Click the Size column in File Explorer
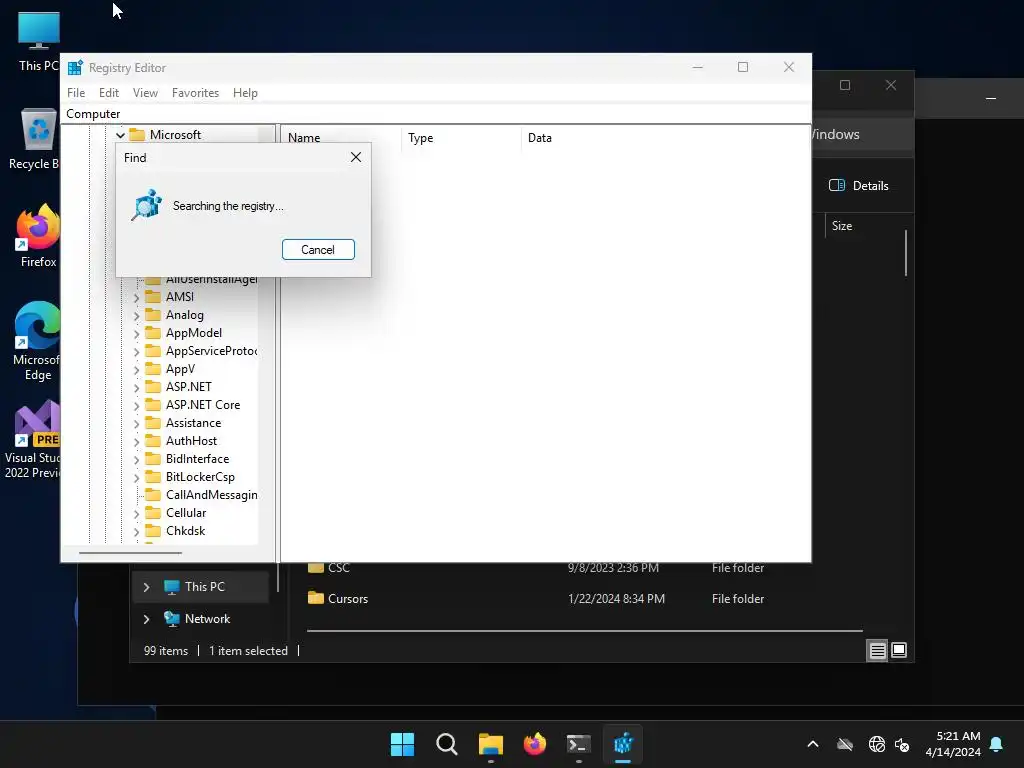The width and height of the screenshot is (1024, 768). pyautogui.click(x=842, y=226)
